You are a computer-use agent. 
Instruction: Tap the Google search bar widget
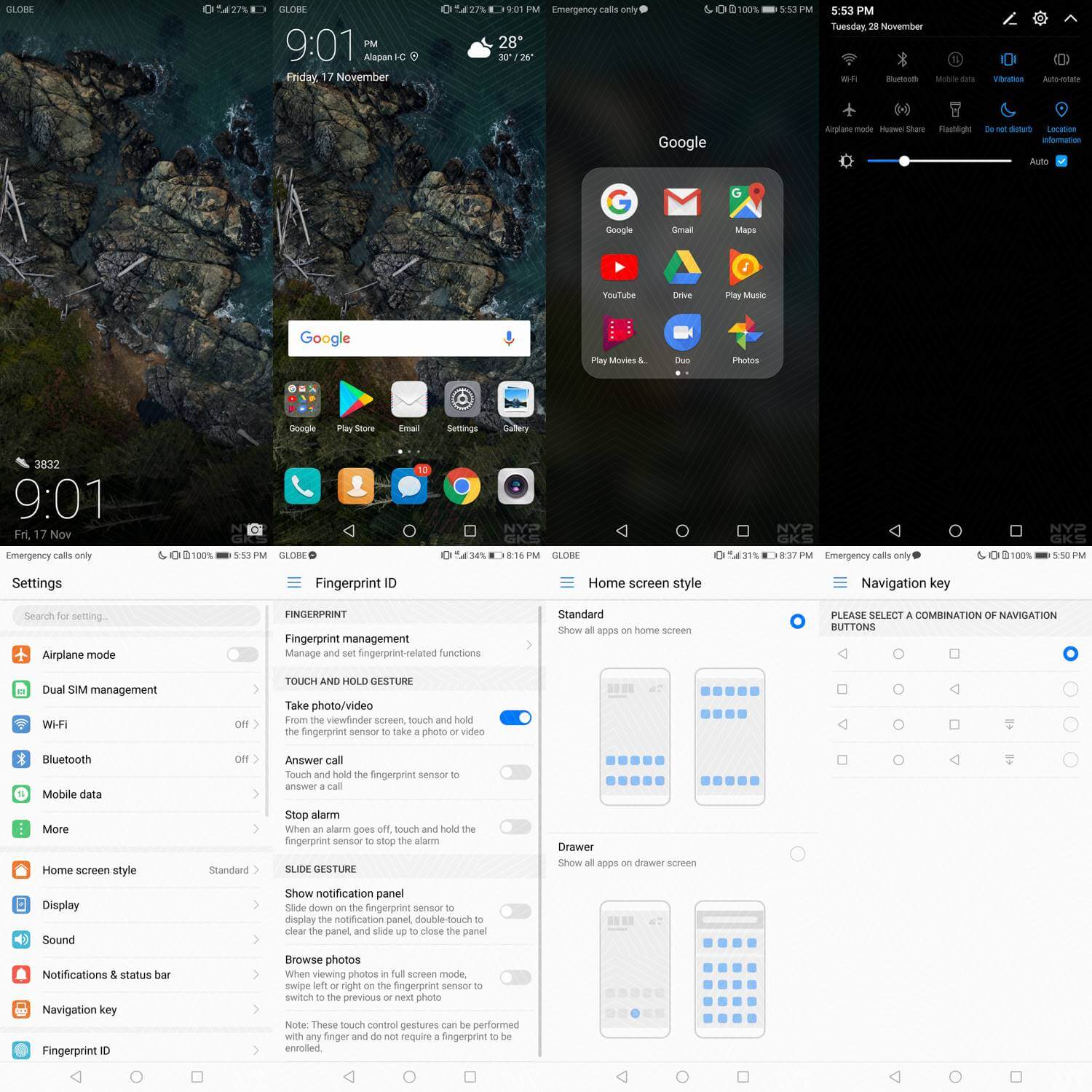coord(409,339)
